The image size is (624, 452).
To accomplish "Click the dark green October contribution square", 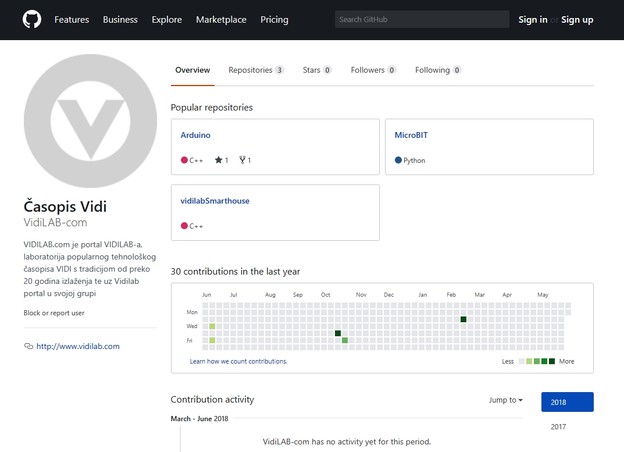I will (x=337, y=333).
